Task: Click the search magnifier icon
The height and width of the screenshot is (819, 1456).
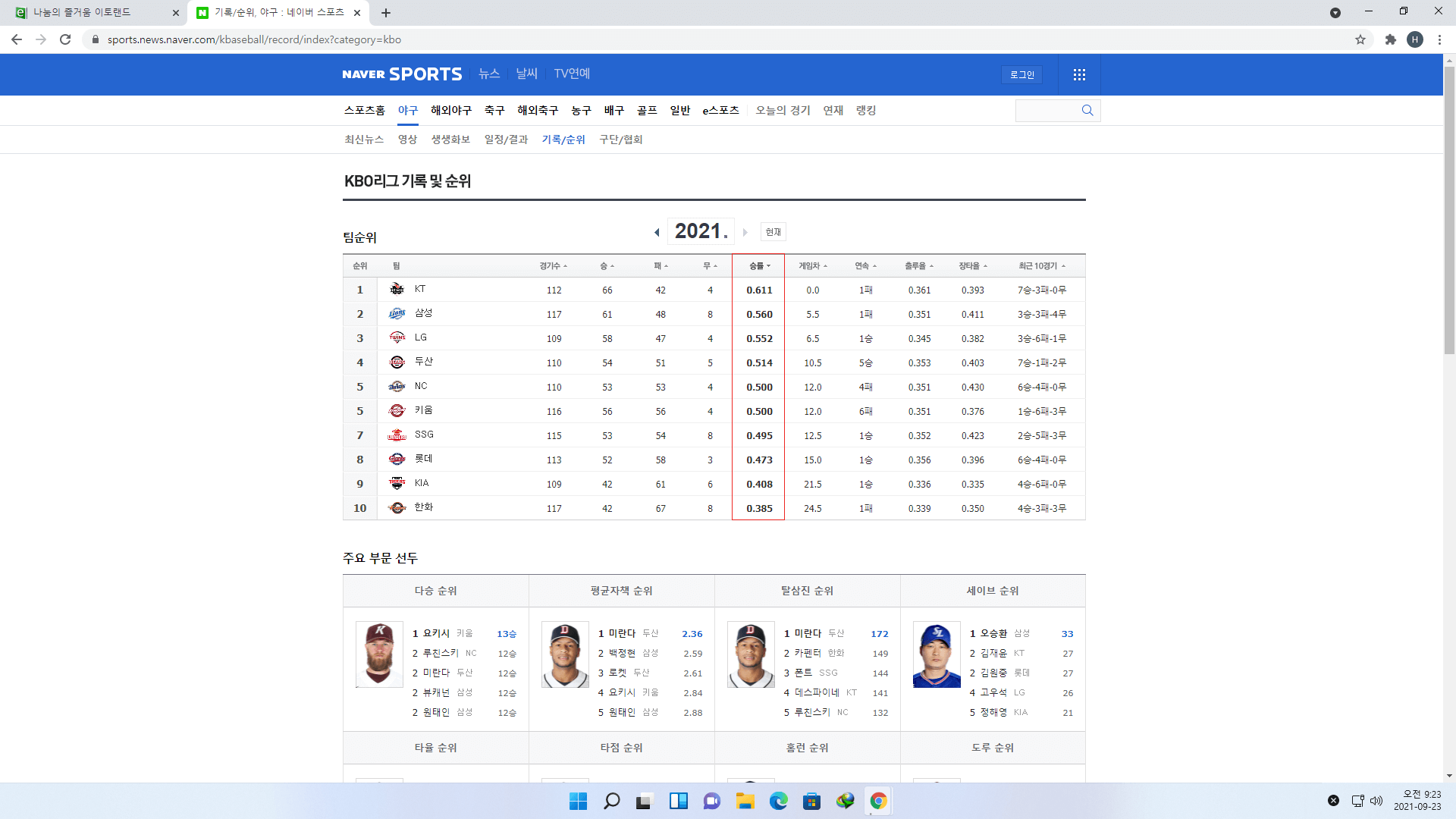Action: [1087, 111]
